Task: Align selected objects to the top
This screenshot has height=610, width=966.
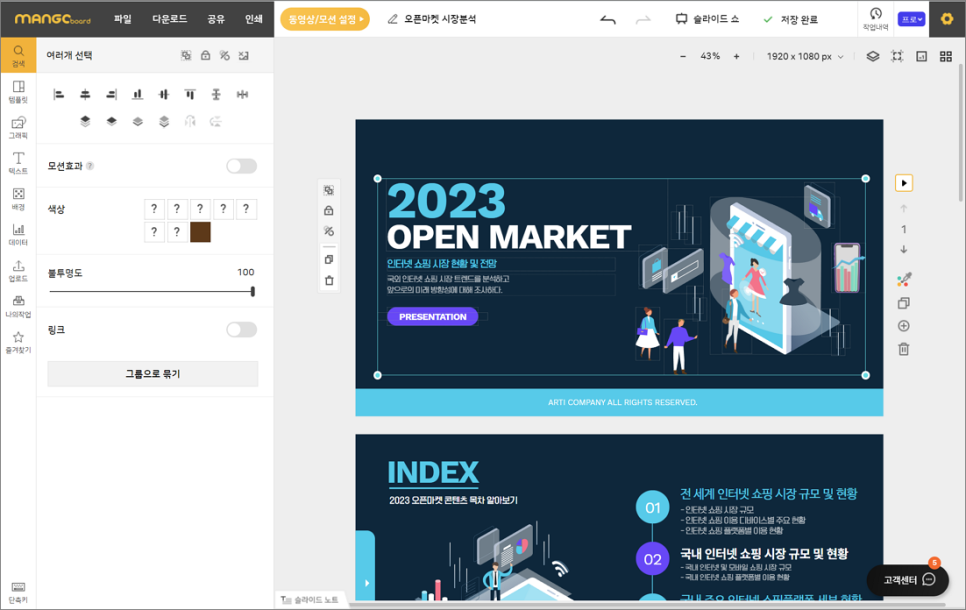Action: click(x=190, y=94)
